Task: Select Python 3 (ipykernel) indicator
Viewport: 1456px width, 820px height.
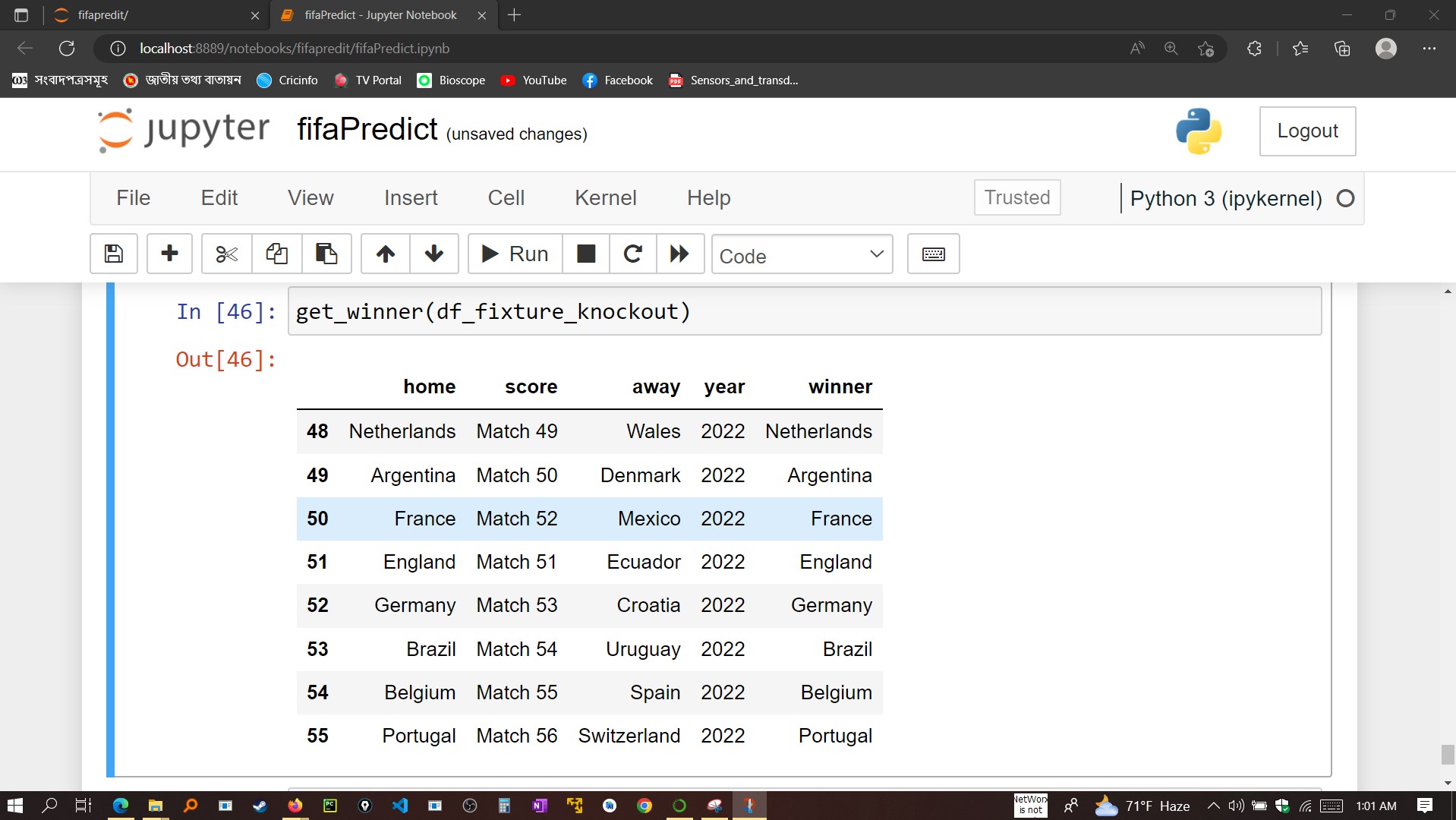Action: point(1225,198)
